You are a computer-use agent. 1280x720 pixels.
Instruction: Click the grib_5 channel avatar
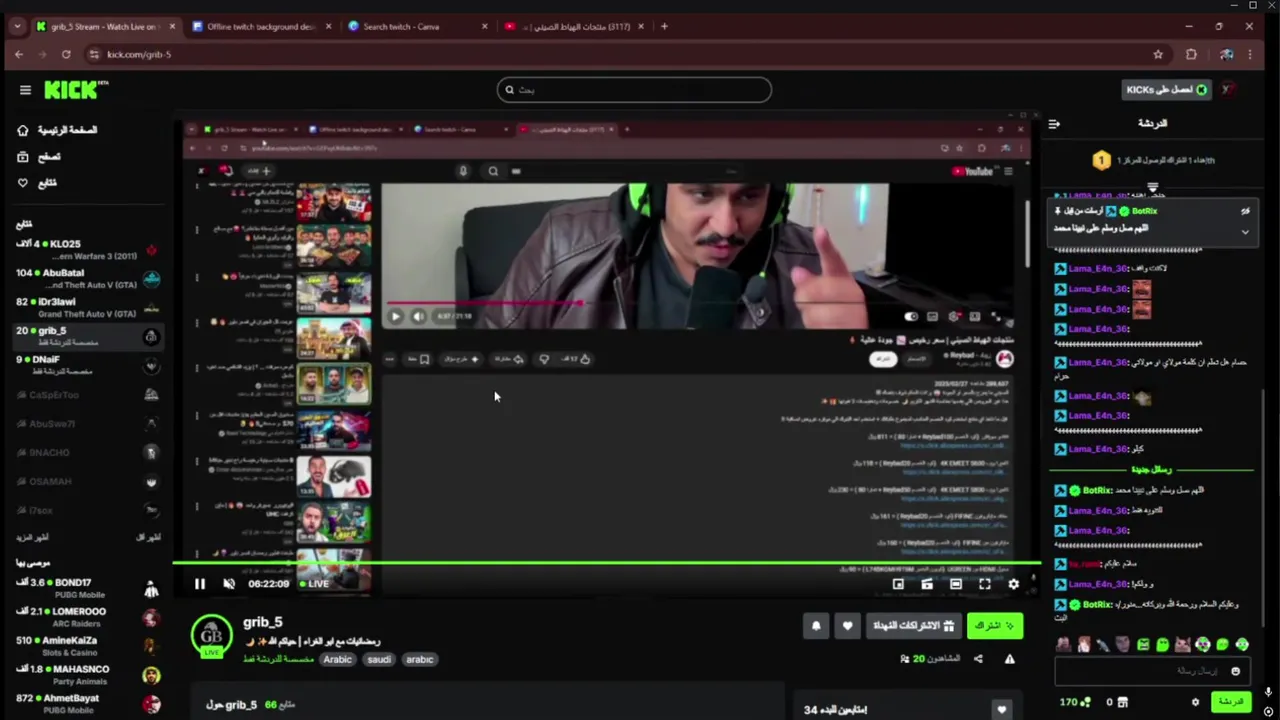(211, 635)
